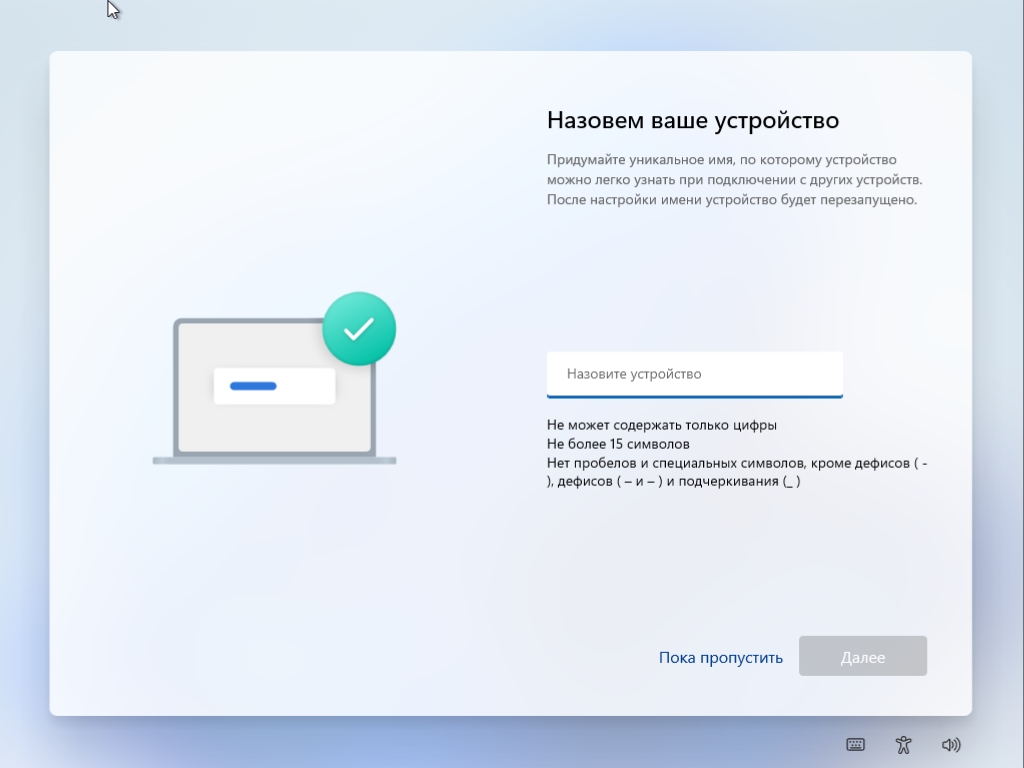Click the heading "Назовем ваше устройство"
Image resolution: width=1024 pixels, height=768 pixels.
click(693, 120)
